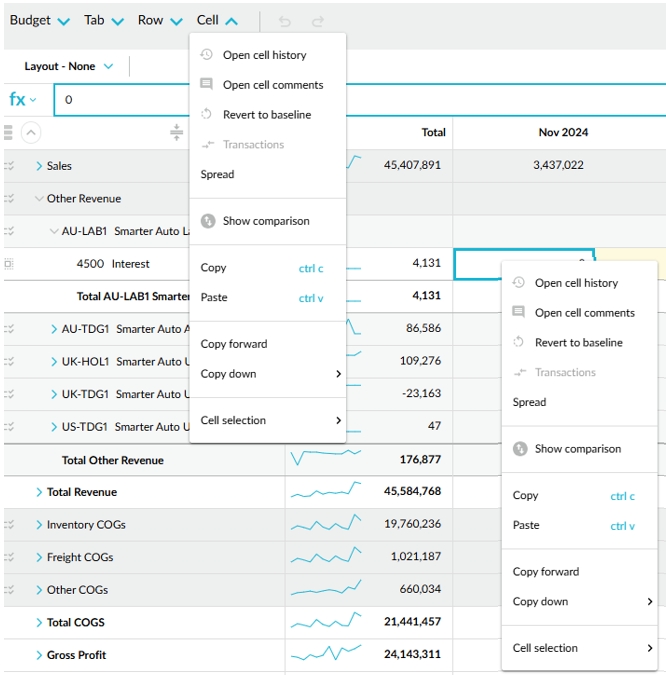666x675 pixels.
Task: Select the Sales Nov 2024 cell 3,437,022
Action: 558,165
